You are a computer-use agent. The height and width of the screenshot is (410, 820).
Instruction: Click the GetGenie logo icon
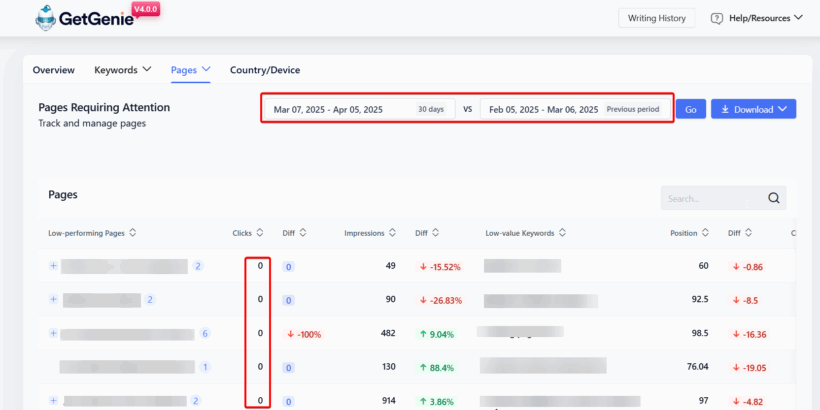[46, 18]
